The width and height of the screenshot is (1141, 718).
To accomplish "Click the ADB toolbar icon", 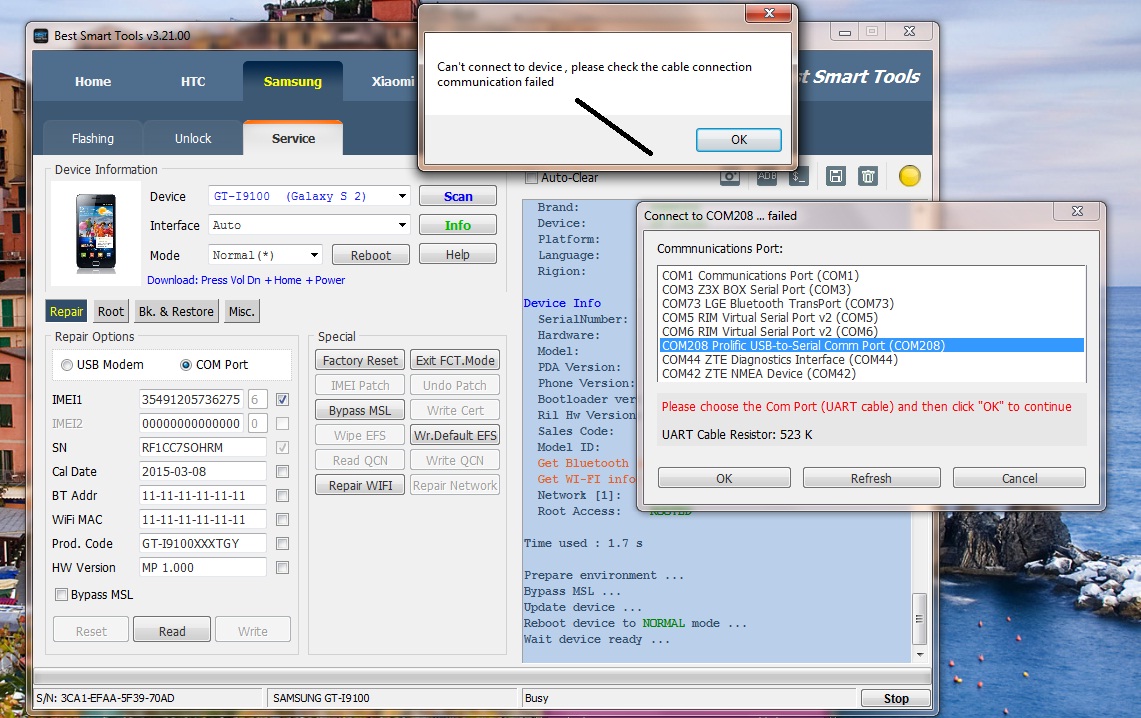I will (x=766, y=177).
